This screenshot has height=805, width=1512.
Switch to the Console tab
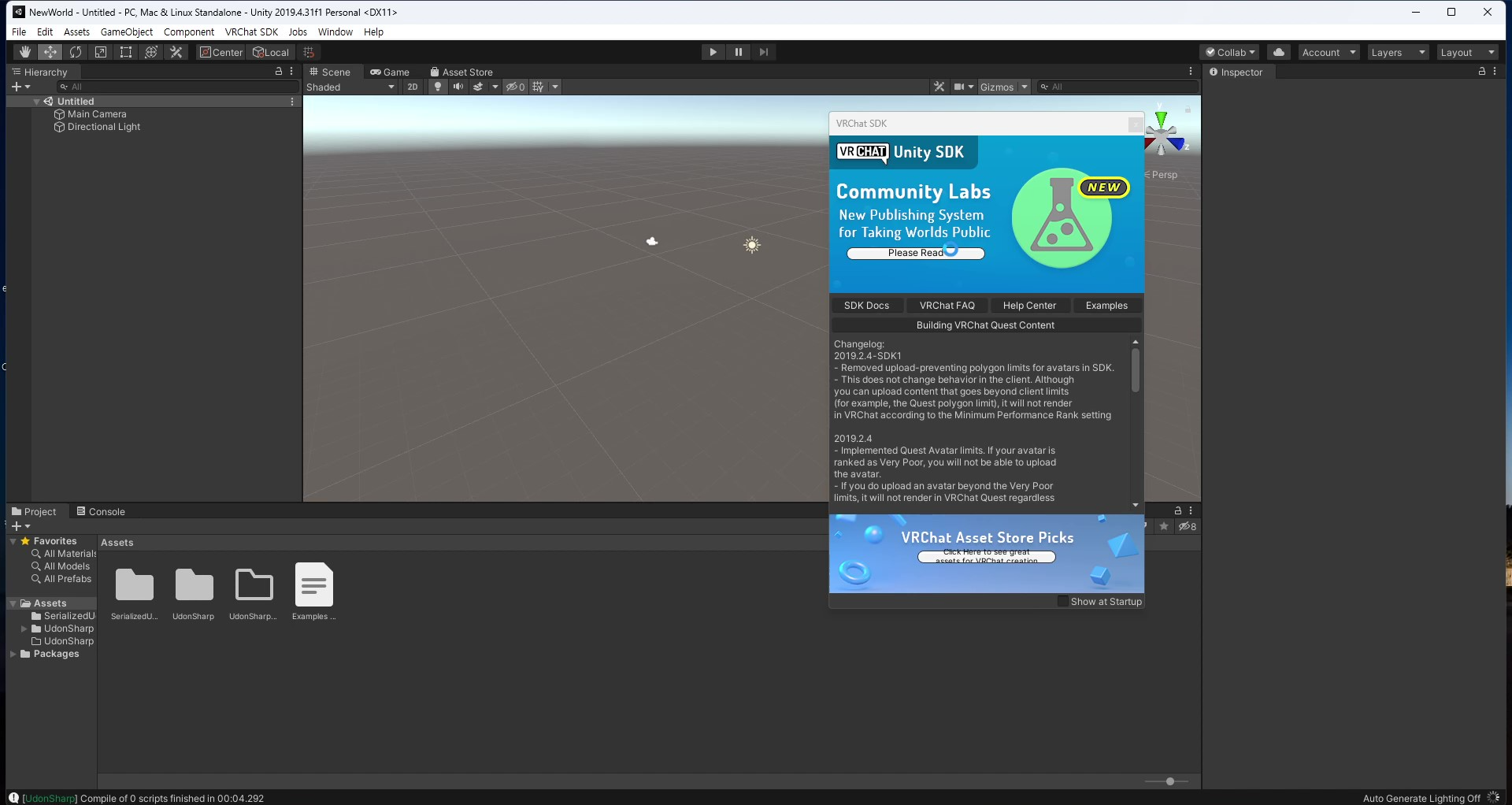tap(101, 511)
